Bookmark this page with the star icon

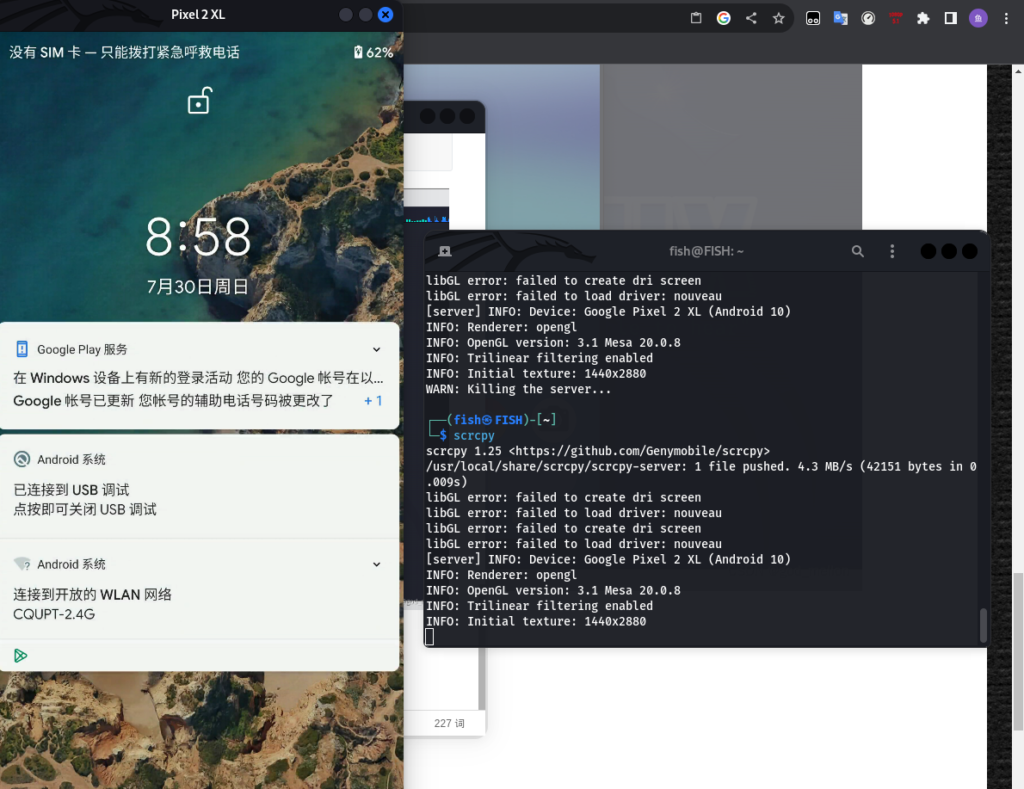(778, 18)
